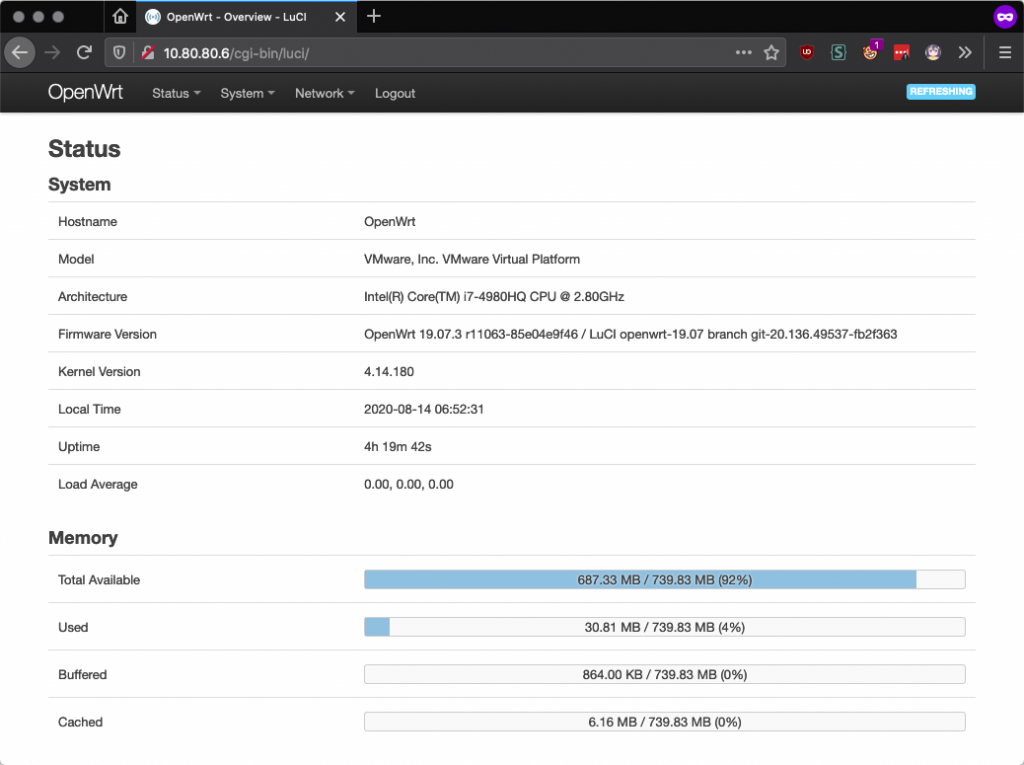
Task: Click the Uptime label
Action: [x=79, y=447]
